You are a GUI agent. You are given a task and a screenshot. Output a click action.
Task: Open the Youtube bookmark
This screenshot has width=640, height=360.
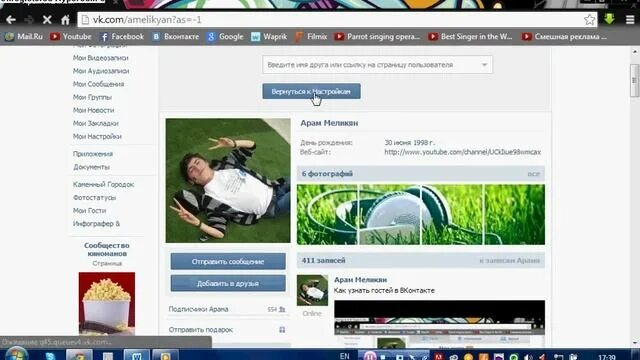point(71,37)
